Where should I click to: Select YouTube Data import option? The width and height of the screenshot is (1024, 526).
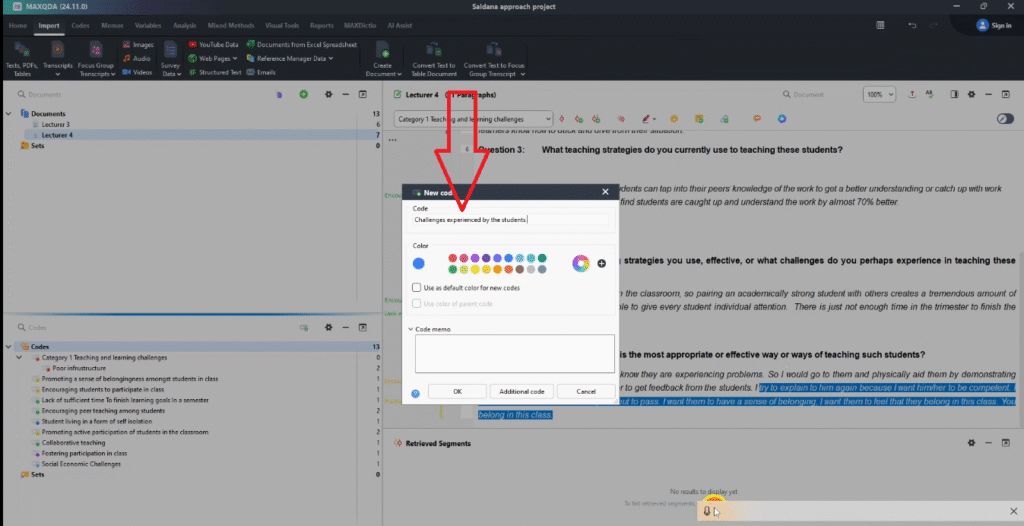(x=192, y=44)
